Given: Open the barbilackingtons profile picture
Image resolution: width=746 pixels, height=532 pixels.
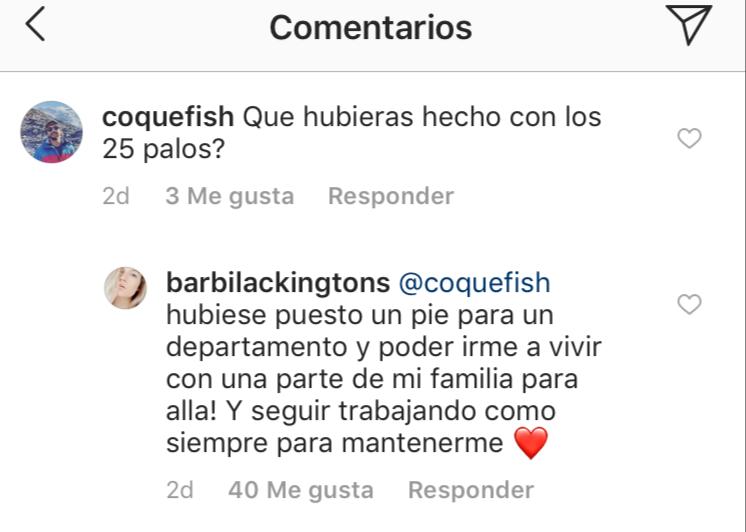Looking at the screenshot, I should click(126, 288).
